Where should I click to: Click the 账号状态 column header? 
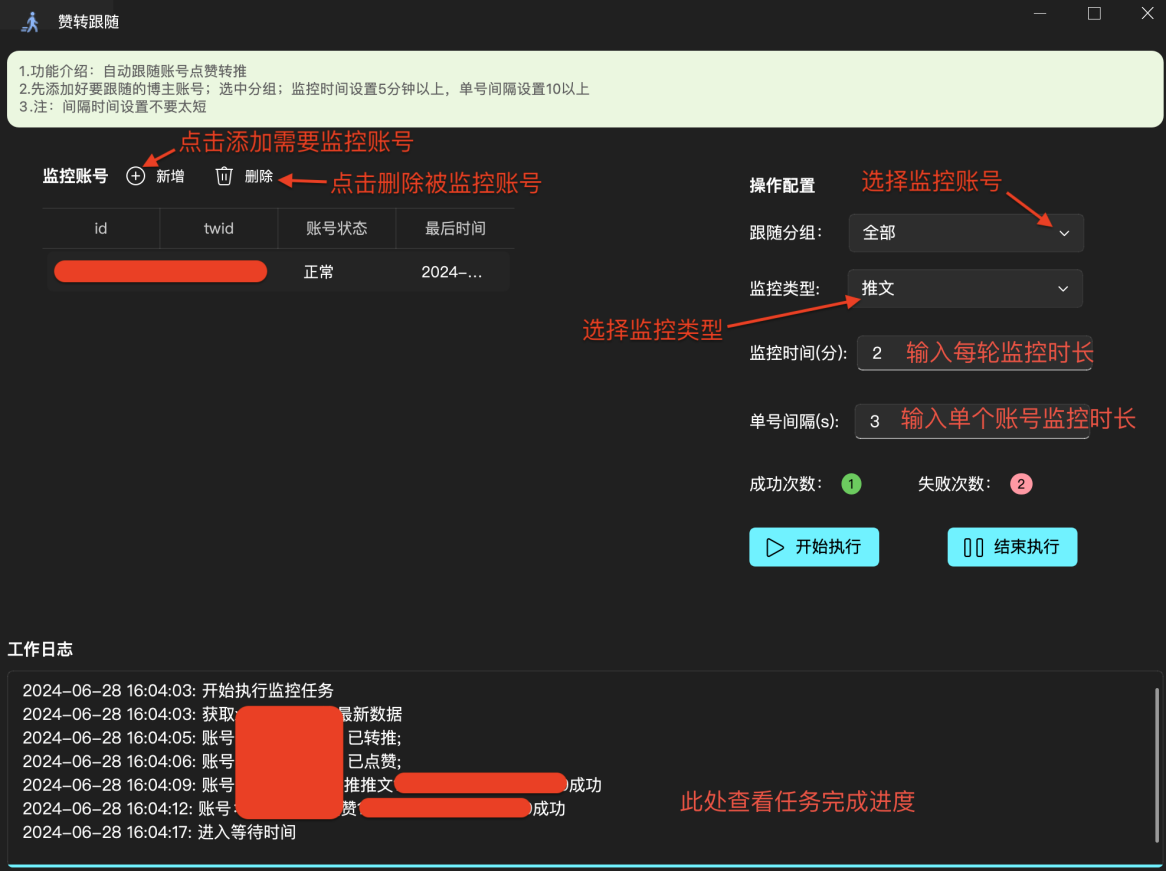coord(336,228)
